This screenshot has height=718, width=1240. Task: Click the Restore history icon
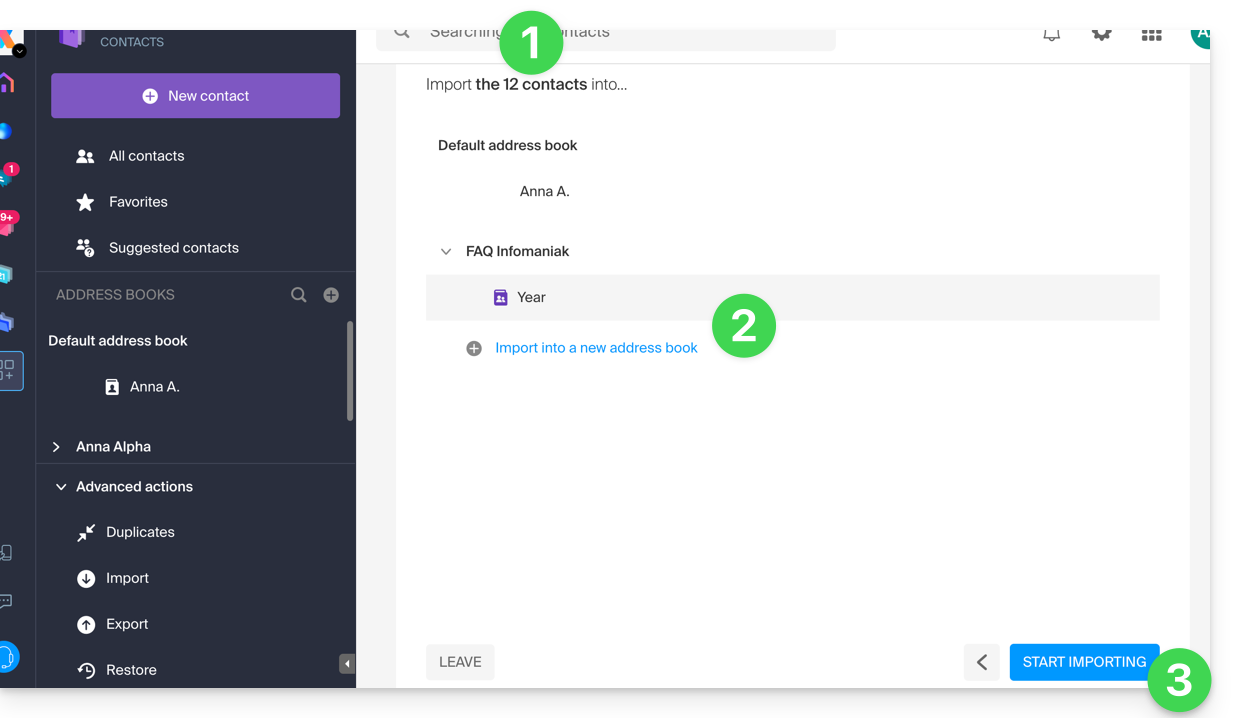86,671
